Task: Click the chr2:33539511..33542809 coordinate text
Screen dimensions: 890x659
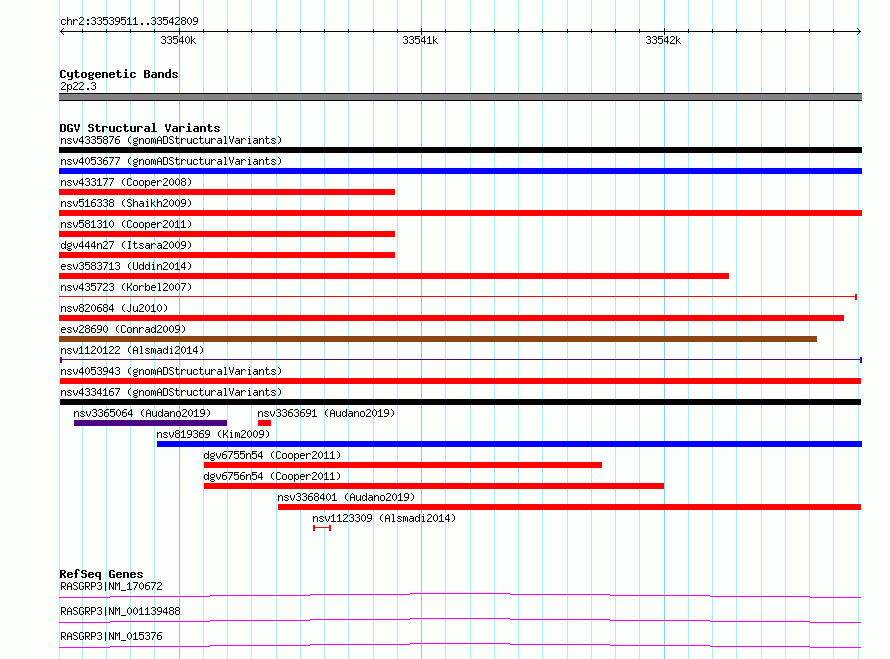Action: pos(129,21)
